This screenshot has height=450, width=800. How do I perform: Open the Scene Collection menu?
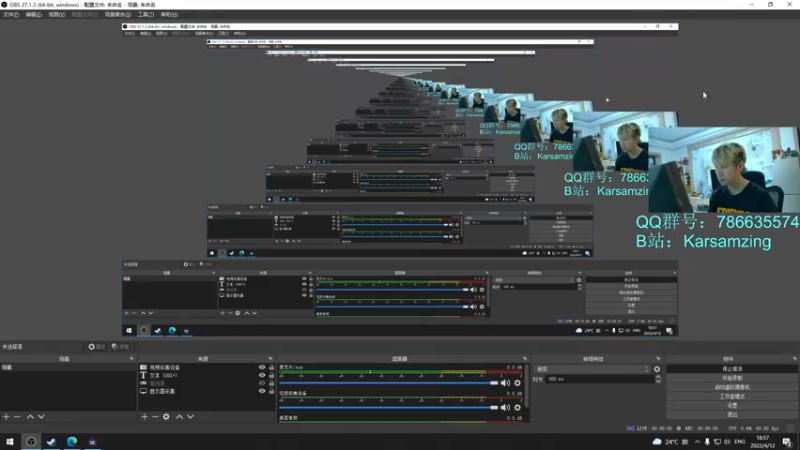coord(118,15)
